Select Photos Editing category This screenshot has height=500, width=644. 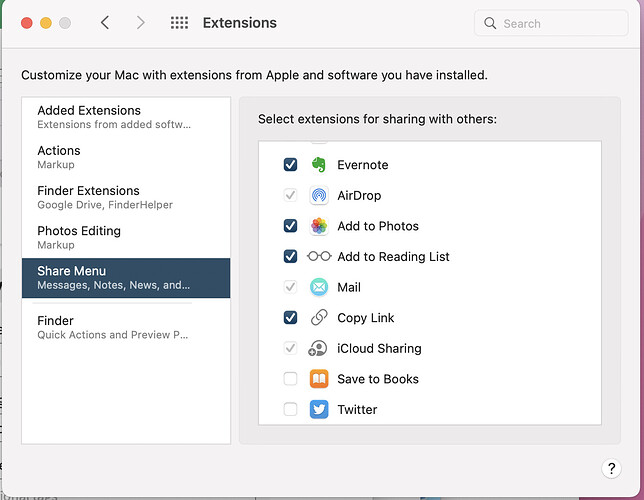tap(126, 237)
